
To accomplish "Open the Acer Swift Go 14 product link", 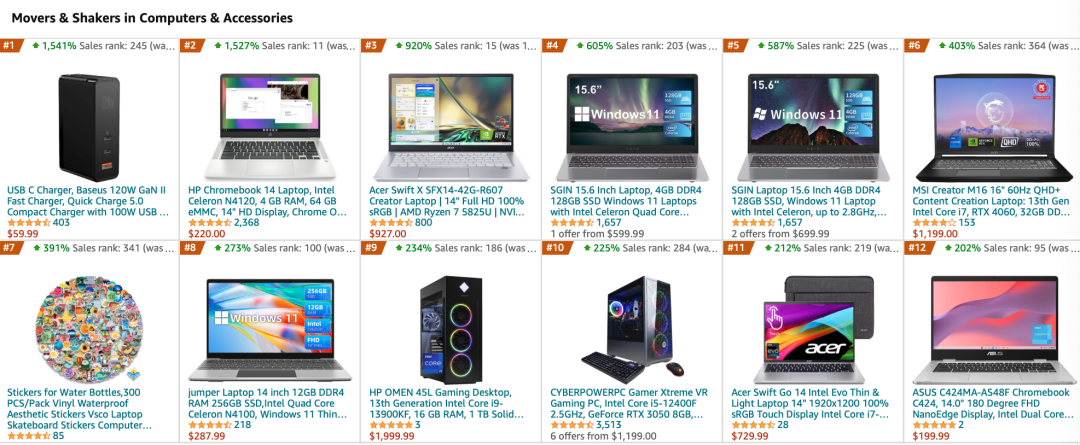I will (810, 404).
